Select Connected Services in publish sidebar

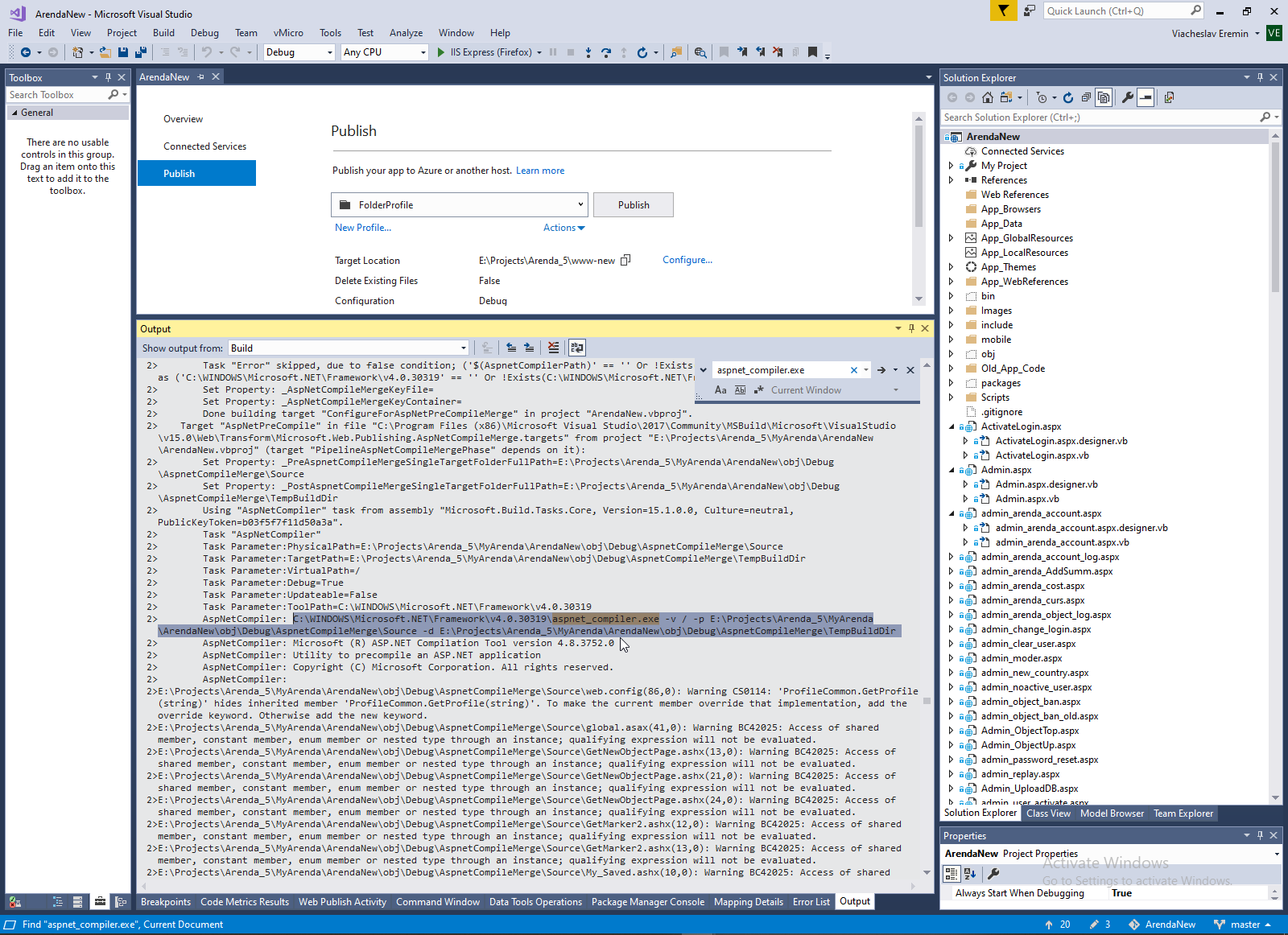click(x=204, y=146)
